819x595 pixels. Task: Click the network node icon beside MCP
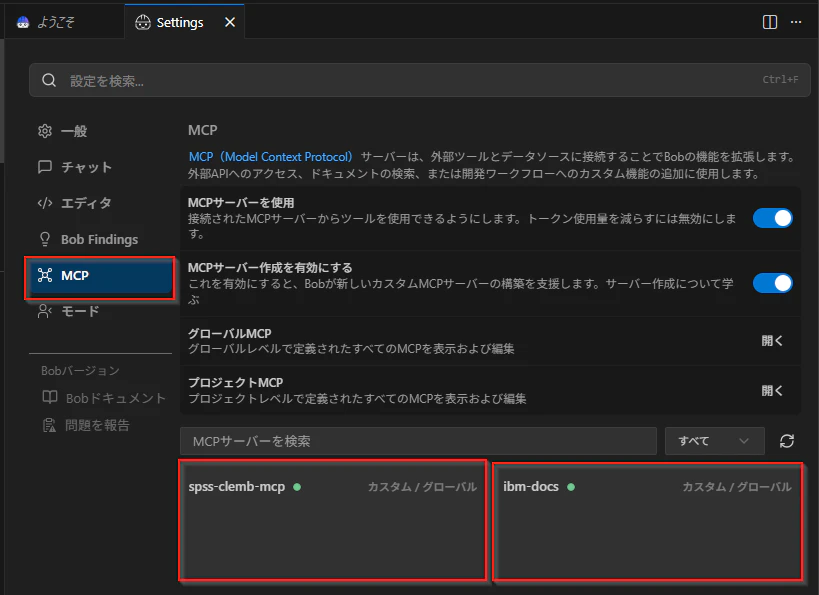(x=45, y=275)
